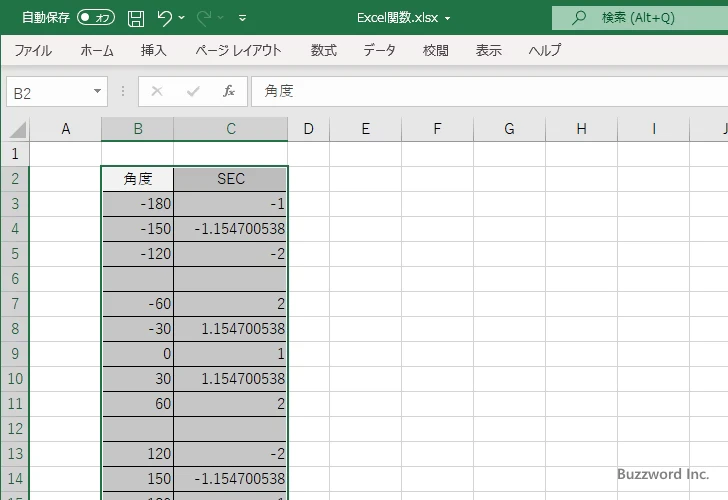This screenshot has width=728, height=500.
Task: Select row 2 header
Action: pos(15,179)
